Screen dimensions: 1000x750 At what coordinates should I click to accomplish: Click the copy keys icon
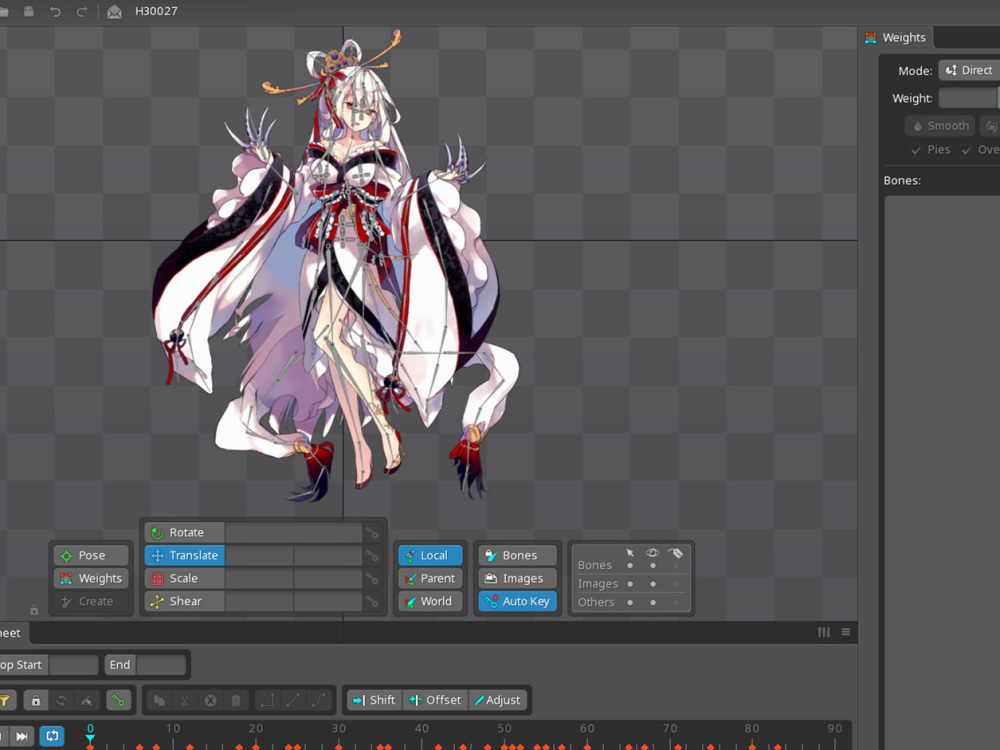pyautogui.click(x=159, y=700)
